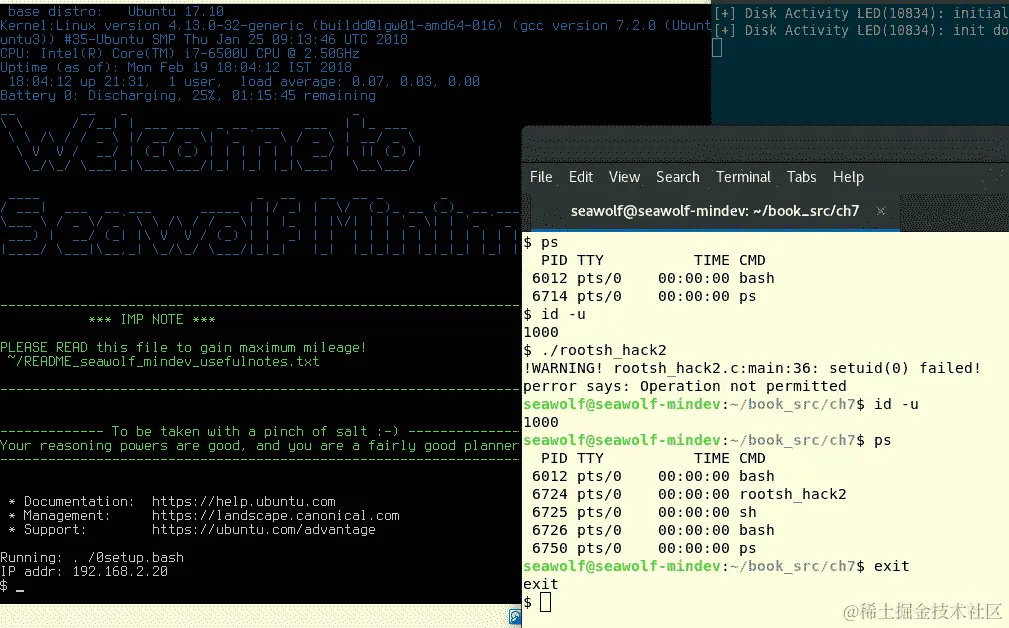Click the https://help.ubuntu.com documentation URL
Screen dimensions: 1009x628
(243, 501)
